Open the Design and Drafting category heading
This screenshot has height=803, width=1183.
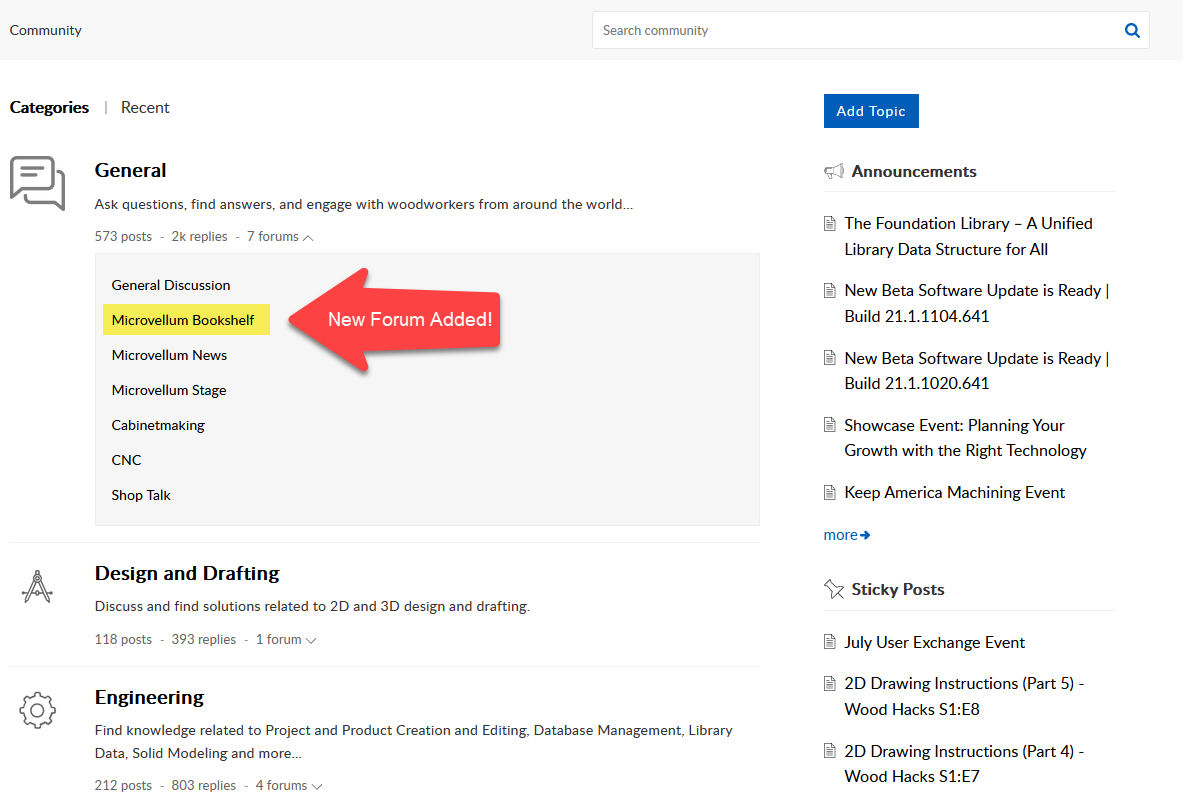point(187,574)
